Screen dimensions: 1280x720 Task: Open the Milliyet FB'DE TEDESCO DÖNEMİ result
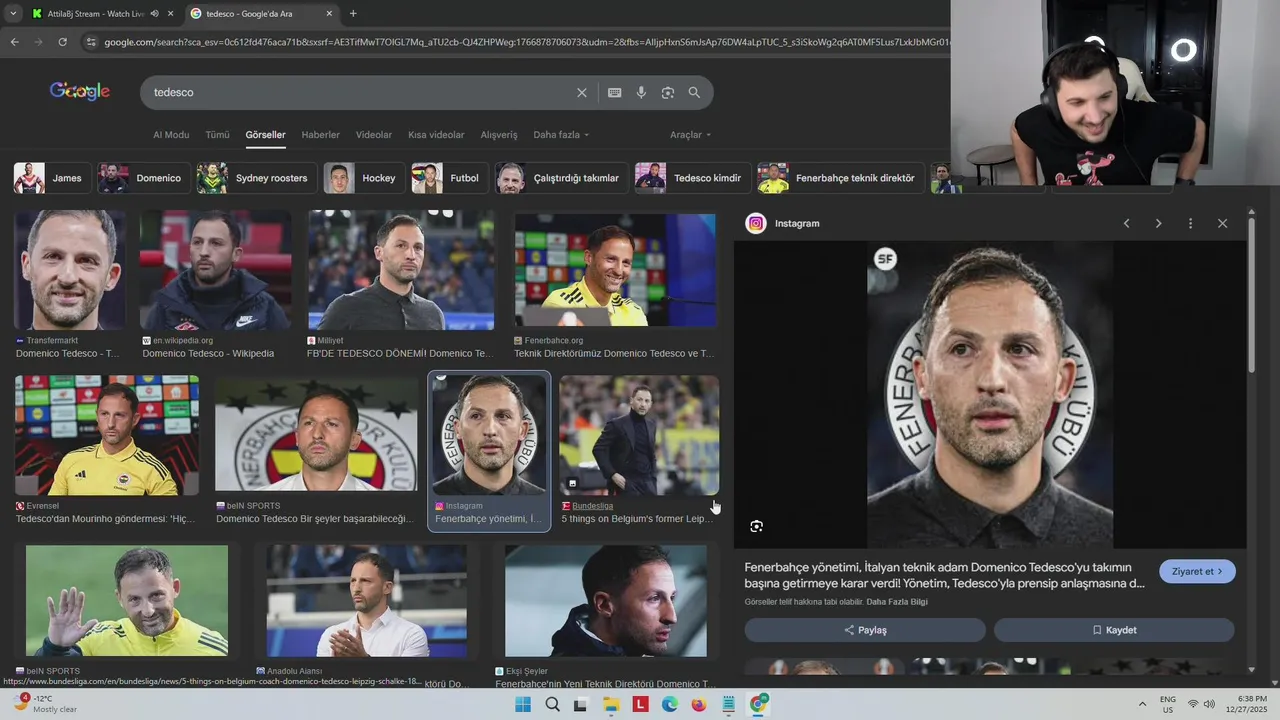point(401,270)
